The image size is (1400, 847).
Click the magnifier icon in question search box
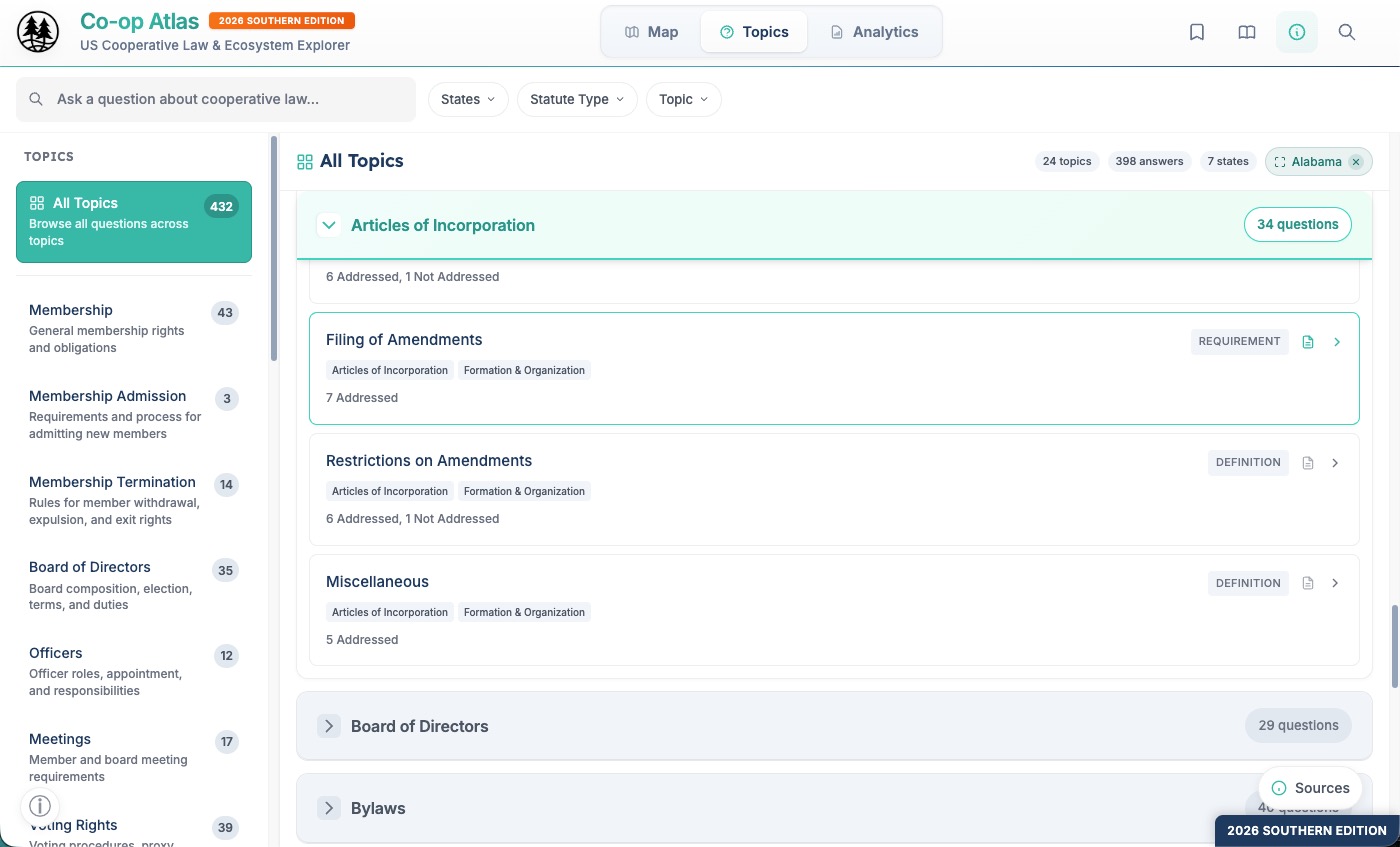36,99
